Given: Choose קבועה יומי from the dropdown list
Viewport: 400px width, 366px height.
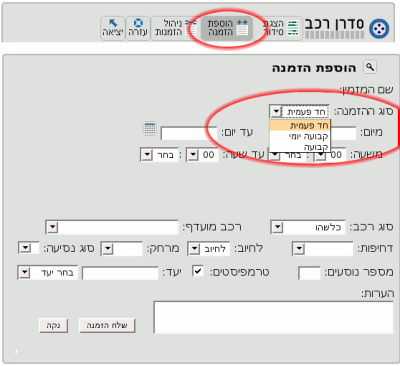Looking at the screenshot, I should point(300,136).
